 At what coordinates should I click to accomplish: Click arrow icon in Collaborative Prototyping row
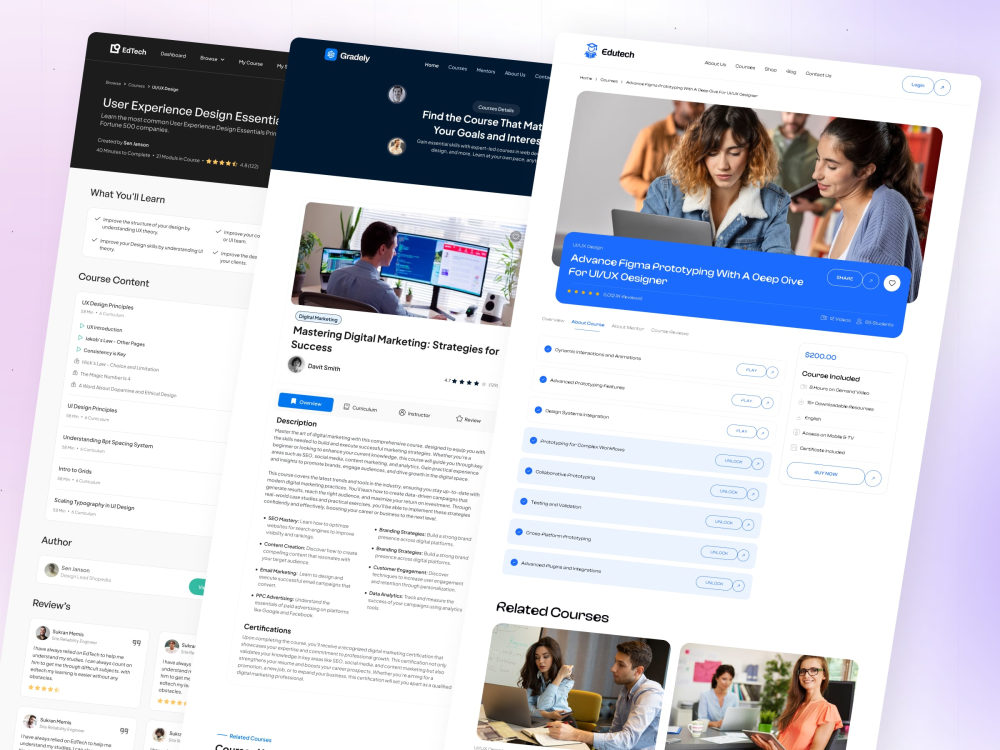[x=753, y=494]
